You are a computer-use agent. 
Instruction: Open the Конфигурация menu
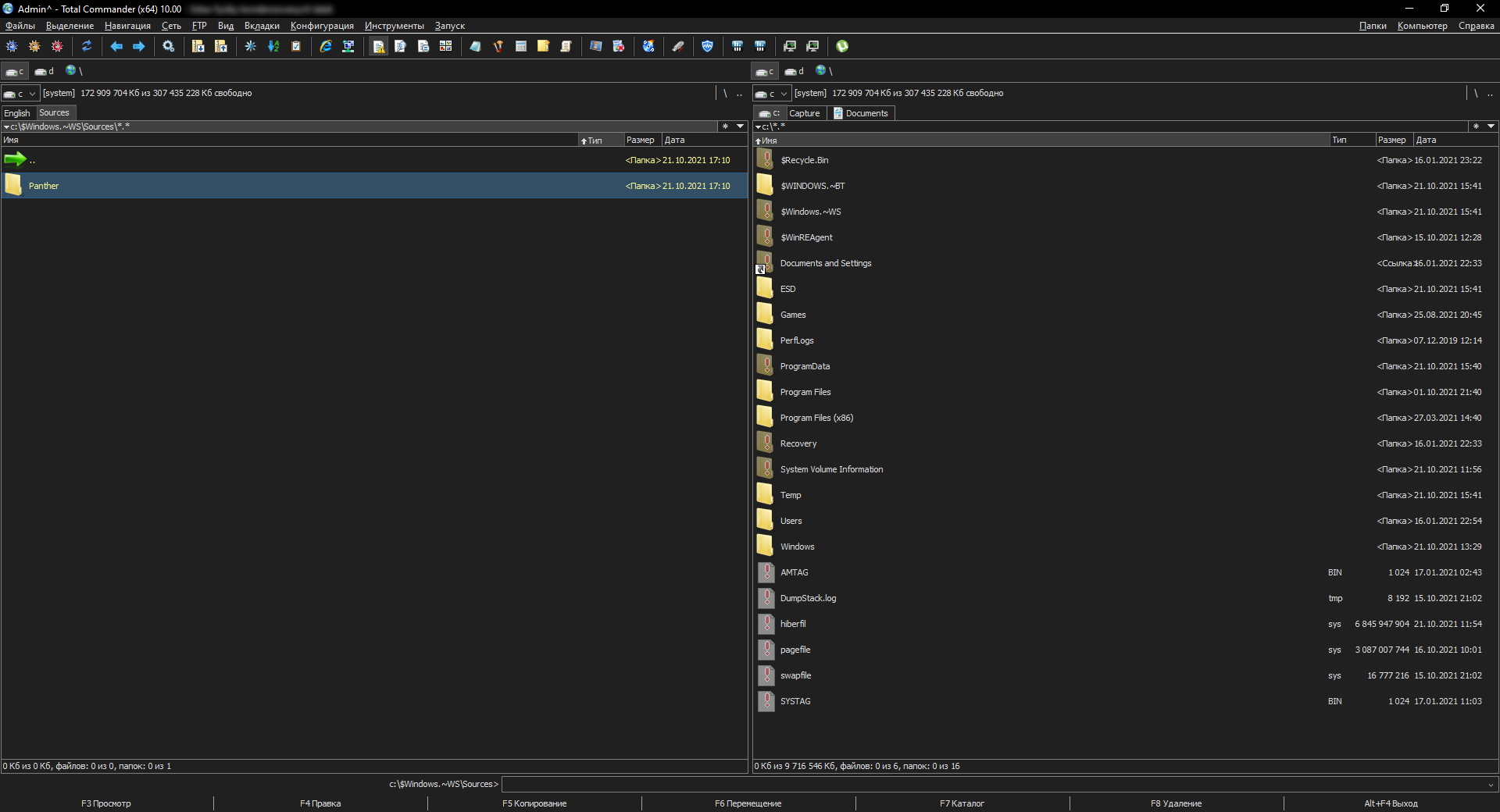[x=322, y=26]
